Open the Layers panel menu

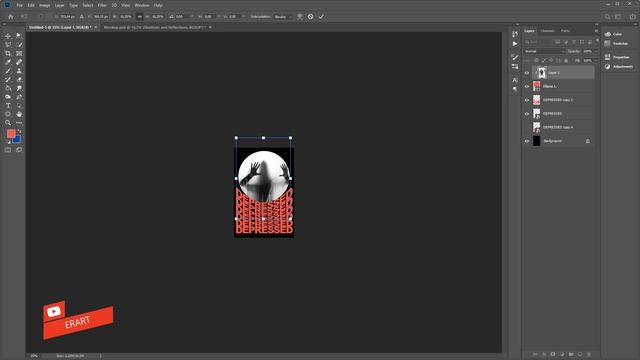596,31
